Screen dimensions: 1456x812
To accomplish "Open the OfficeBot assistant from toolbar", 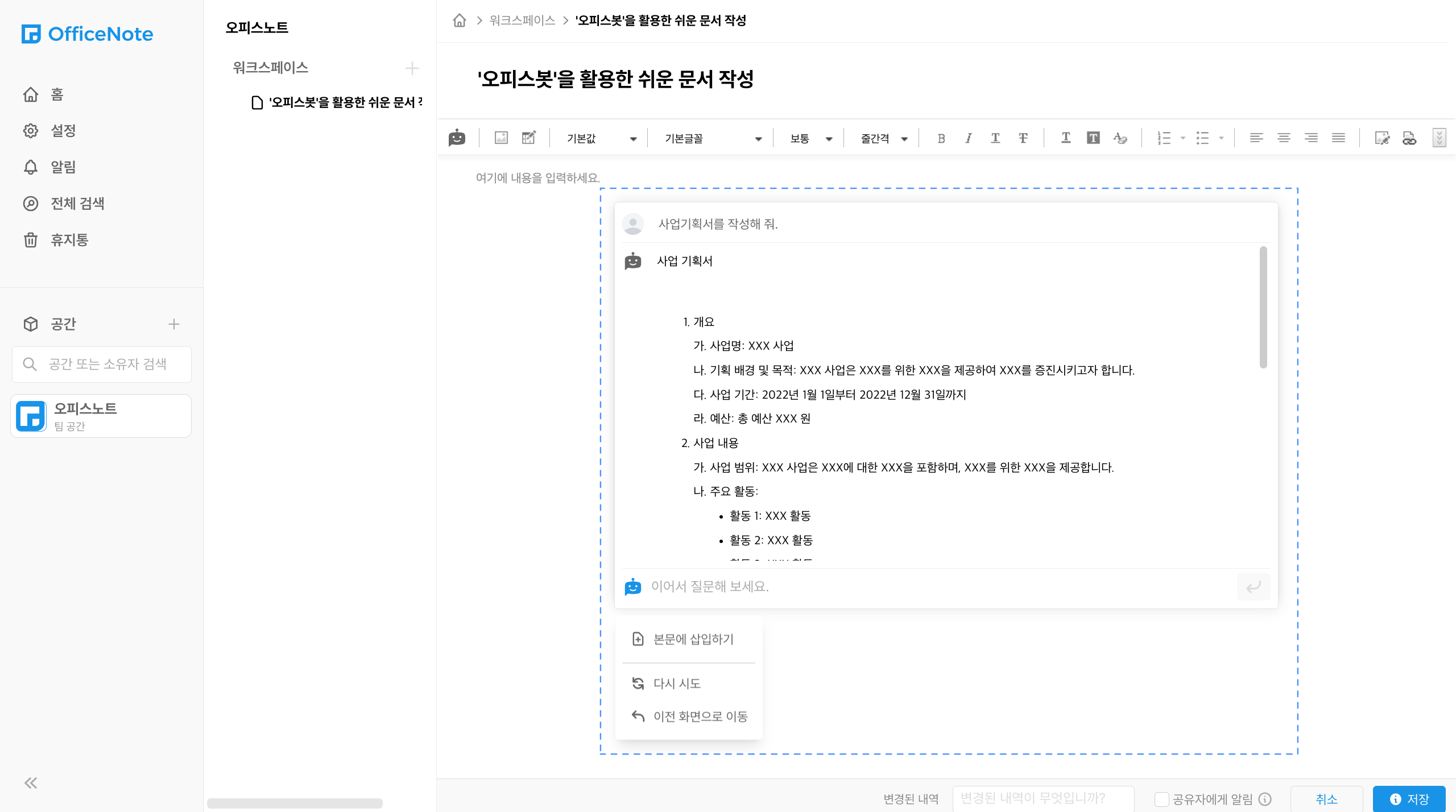I will pos(457,138).
